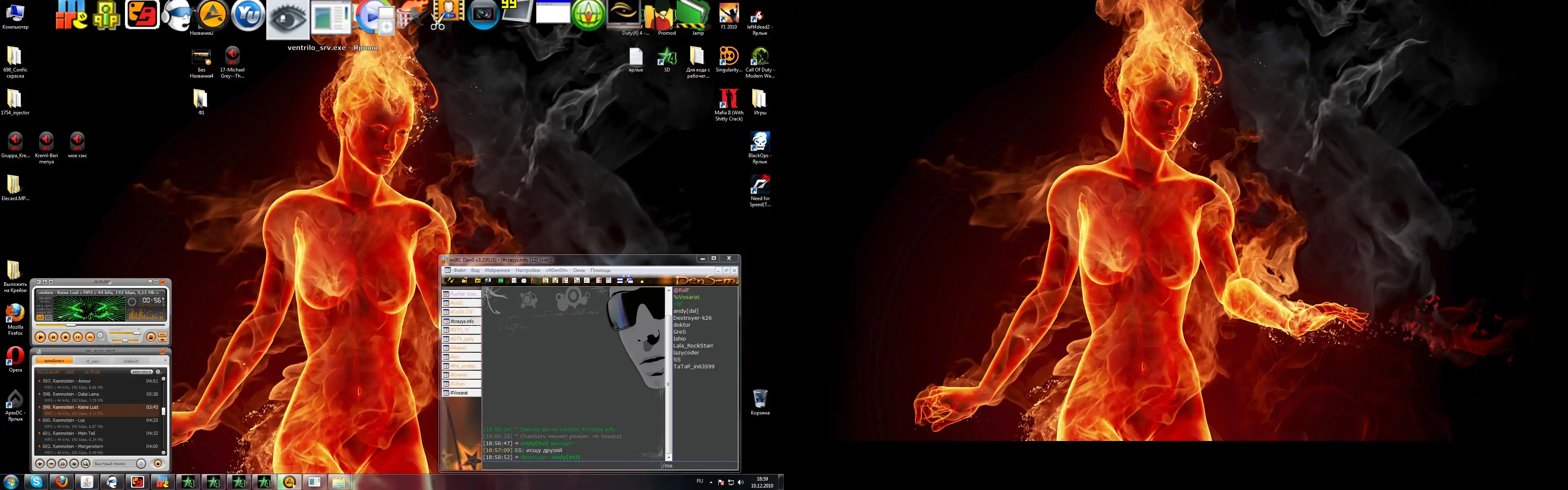Viewport: 1568px width, 490px height.
Task: Click the Быстрый поиск search field
Action: [x=110, y=464]
